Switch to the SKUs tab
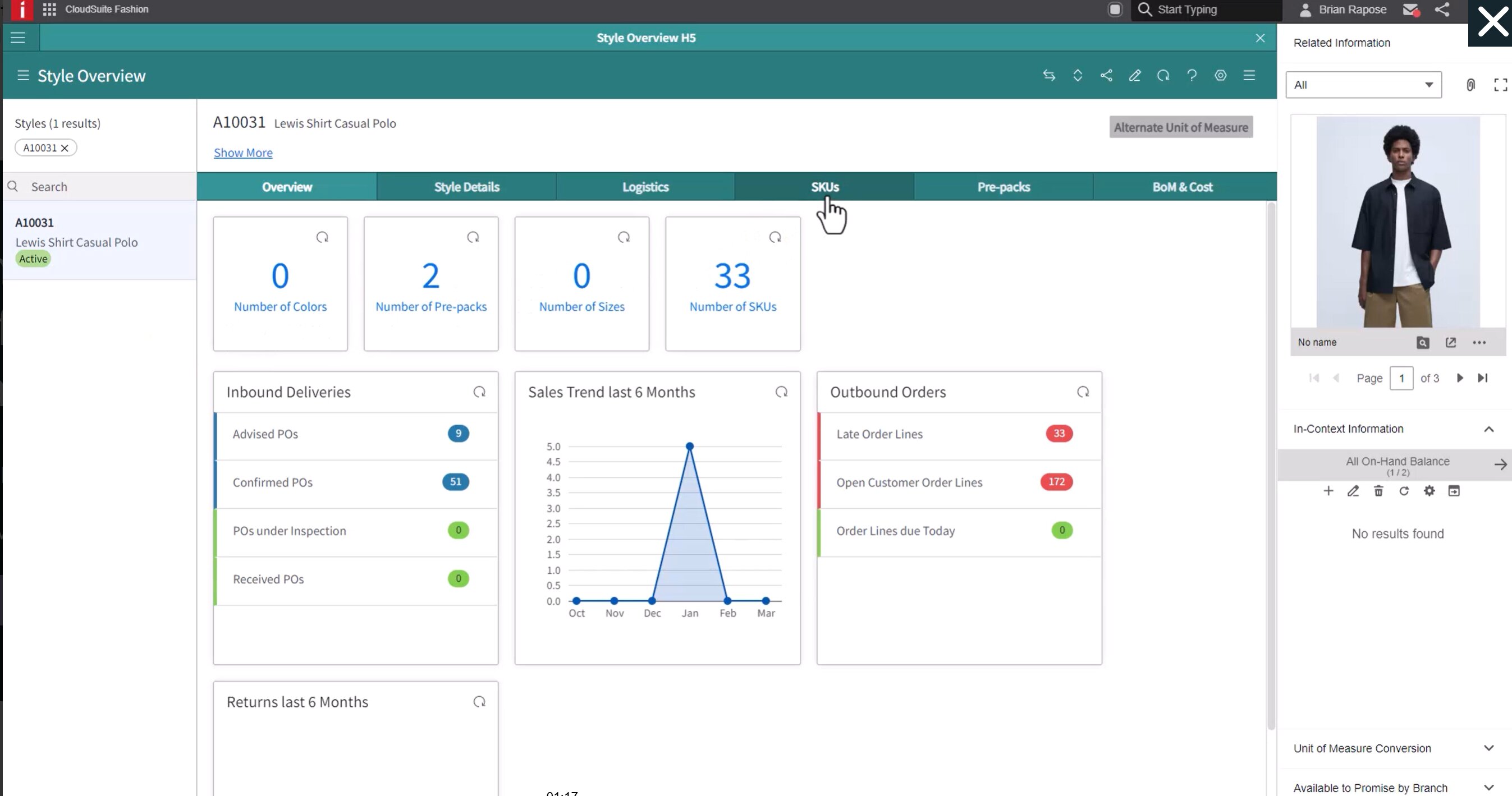The width and height of the screenshot is (1512, 796). (824, 187)
